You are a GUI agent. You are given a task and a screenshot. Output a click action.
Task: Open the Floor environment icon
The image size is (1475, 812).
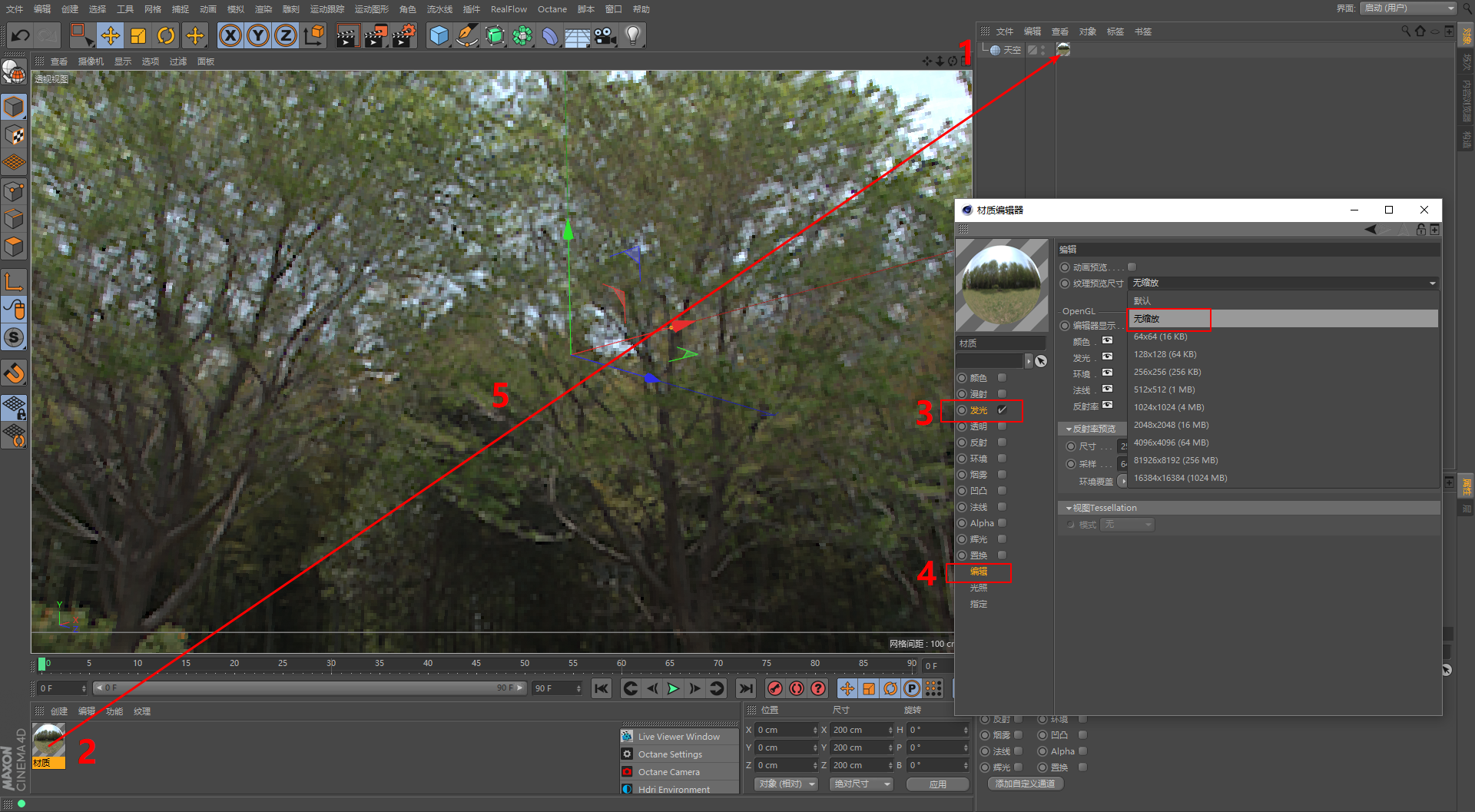coord(578,35)
